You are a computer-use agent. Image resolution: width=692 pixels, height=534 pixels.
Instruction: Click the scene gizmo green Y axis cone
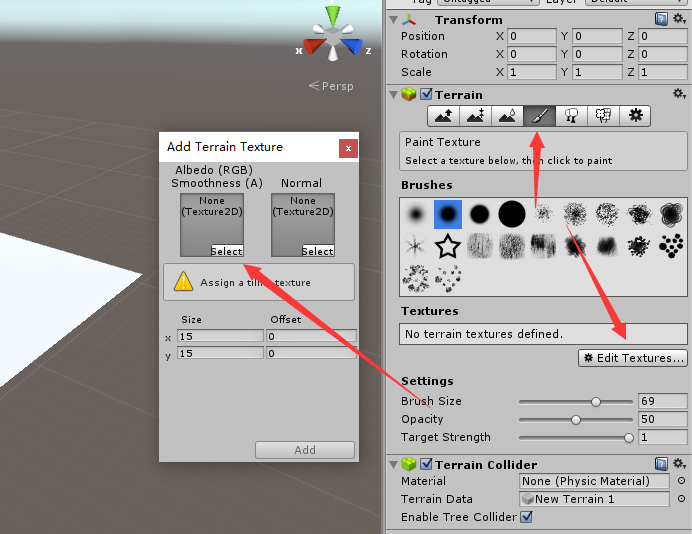(x=333, y=15)
